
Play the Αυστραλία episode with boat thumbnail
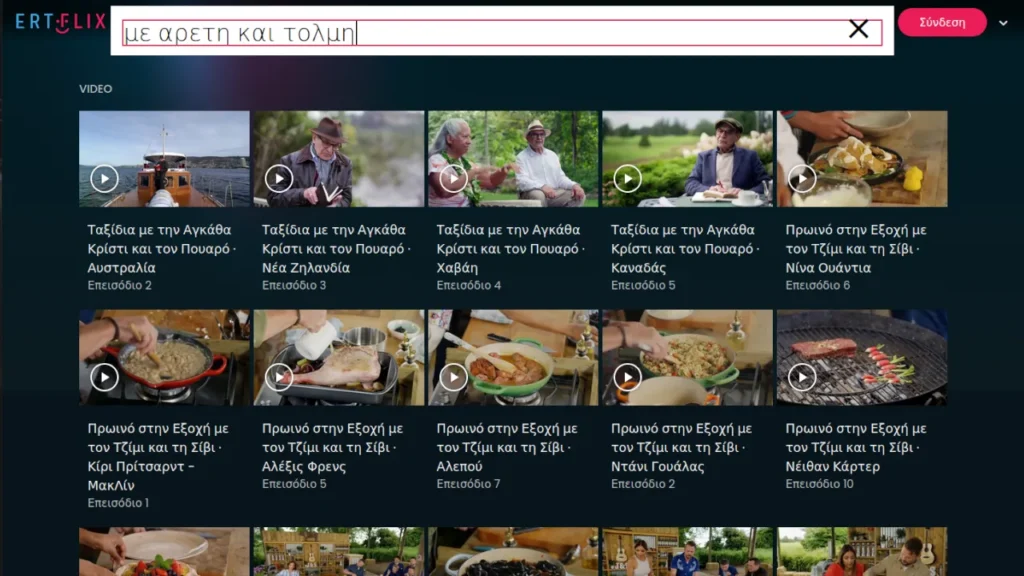[x=104, y=179]
